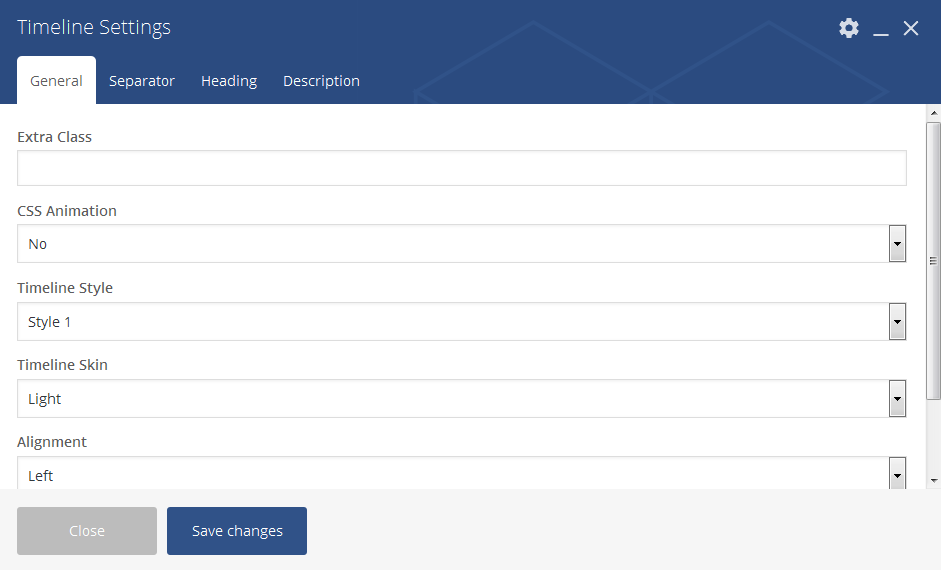Open the Heading tab
The height and width of the screenshot is (570, 941).
coord(229,81)
